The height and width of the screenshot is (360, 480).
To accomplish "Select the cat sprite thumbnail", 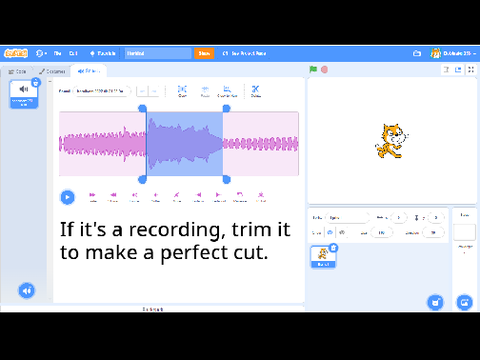I will pos(323,257).
